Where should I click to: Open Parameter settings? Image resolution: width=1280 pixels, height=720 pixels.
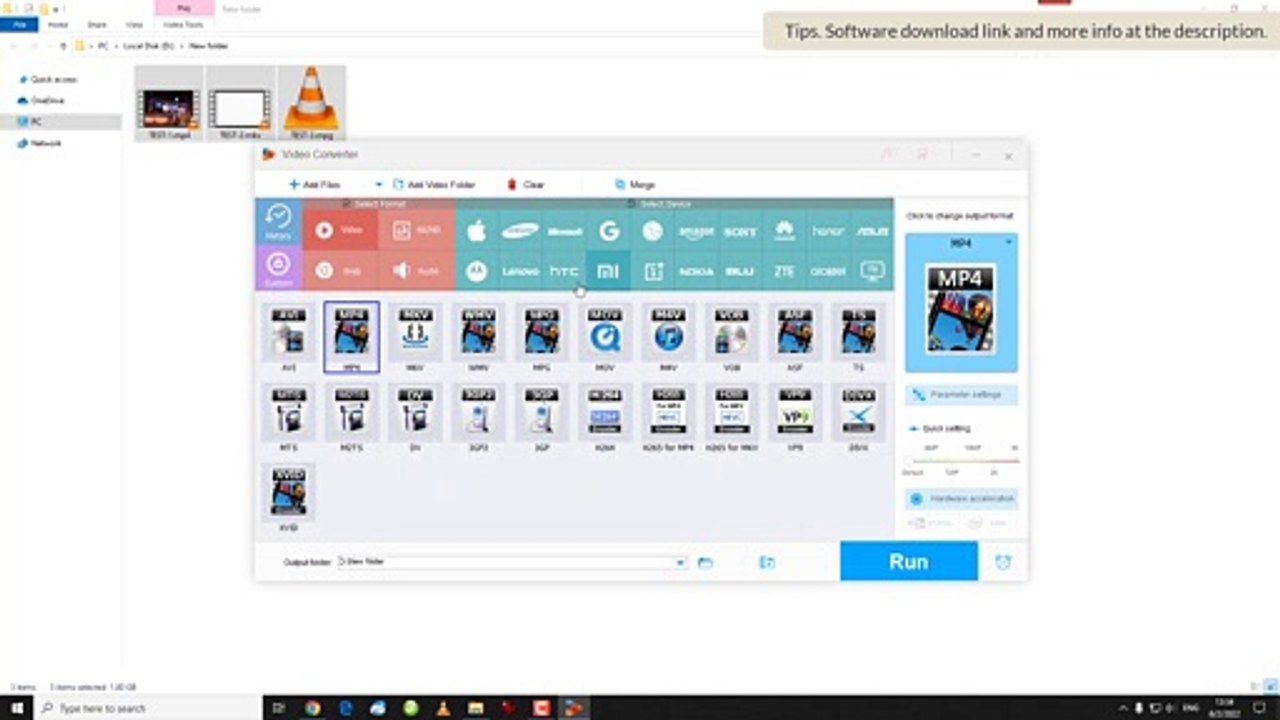pos(962,395)
